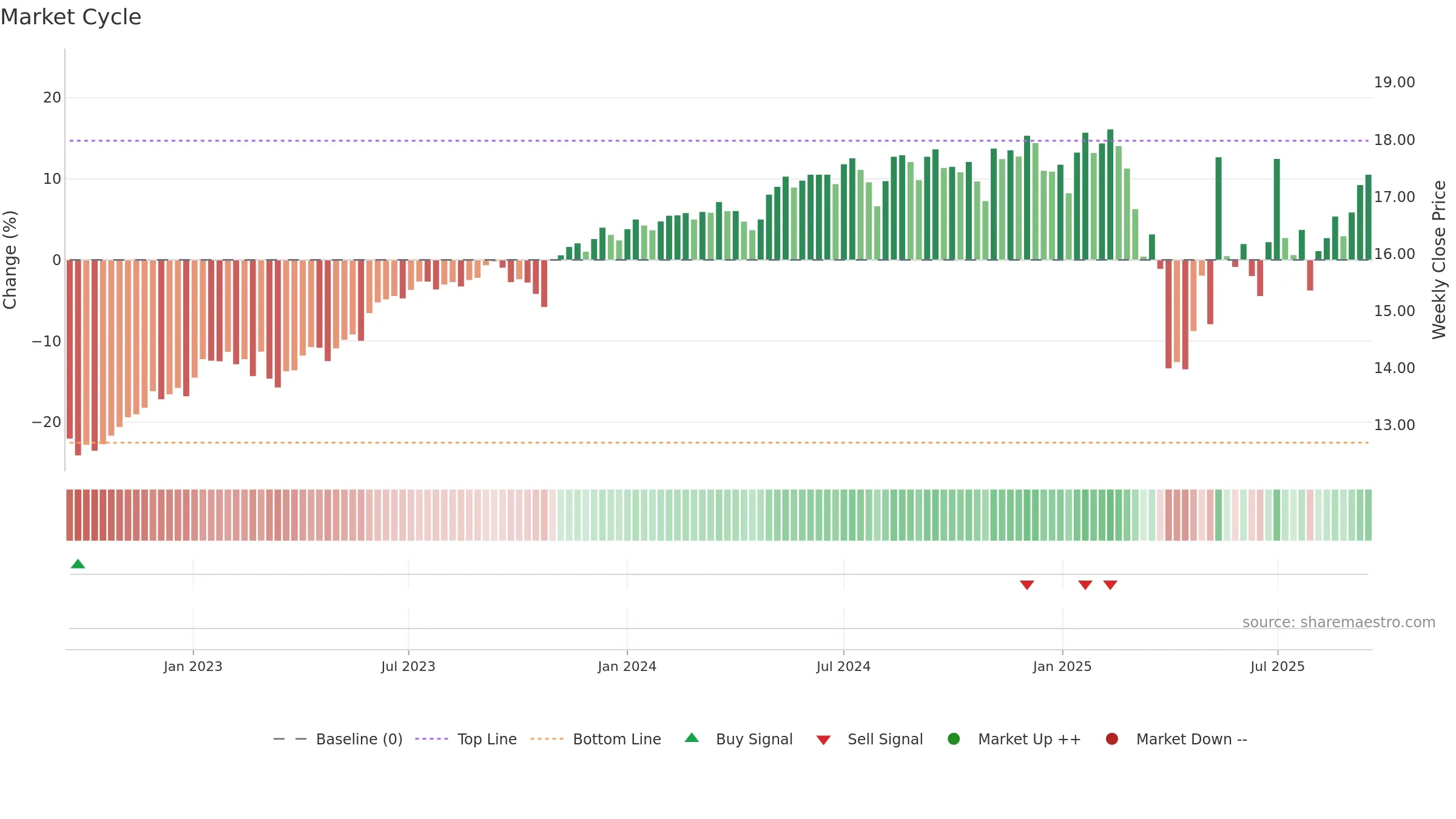Click the gray dashed Baseline legend swatch

(290, 739)
